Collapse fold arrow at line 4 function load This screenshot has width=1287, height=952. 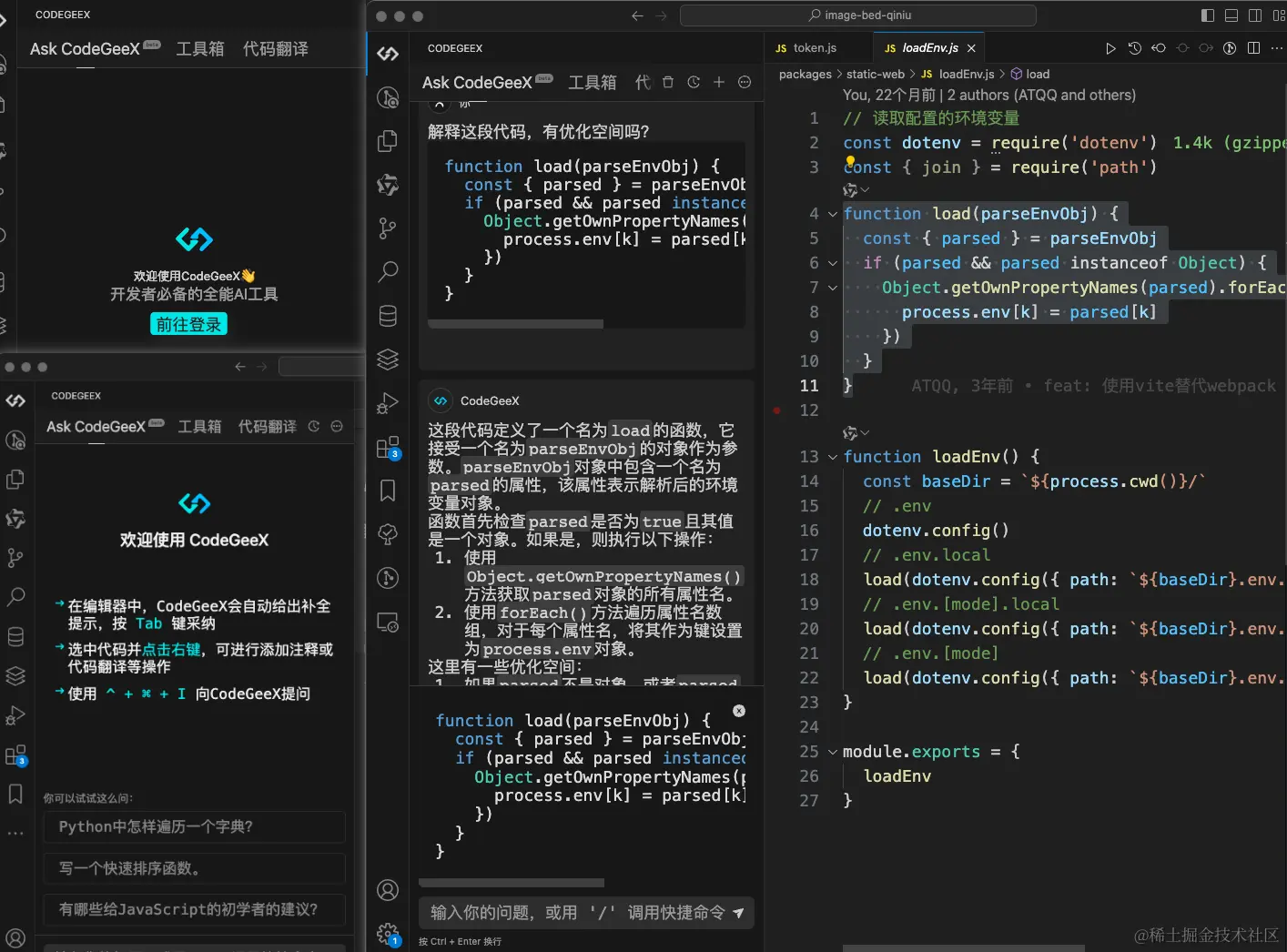832,214
